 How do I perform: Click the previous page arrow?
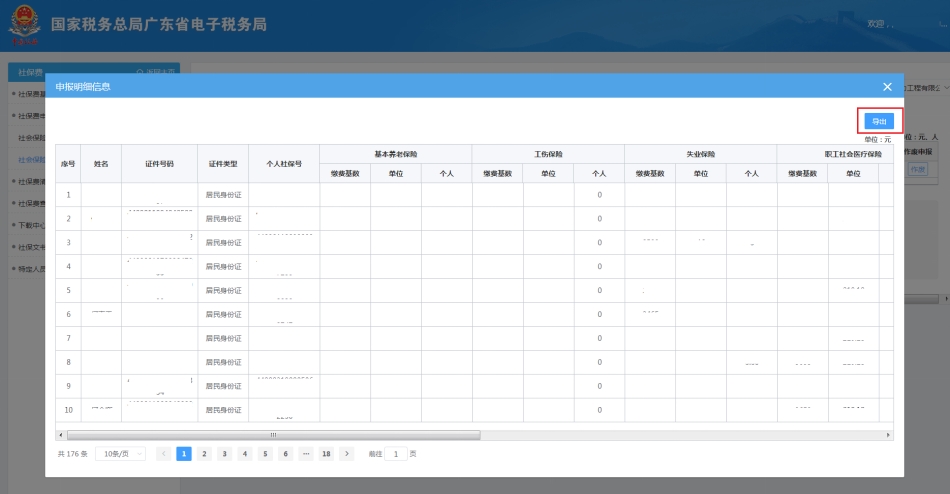pos(163,454)
